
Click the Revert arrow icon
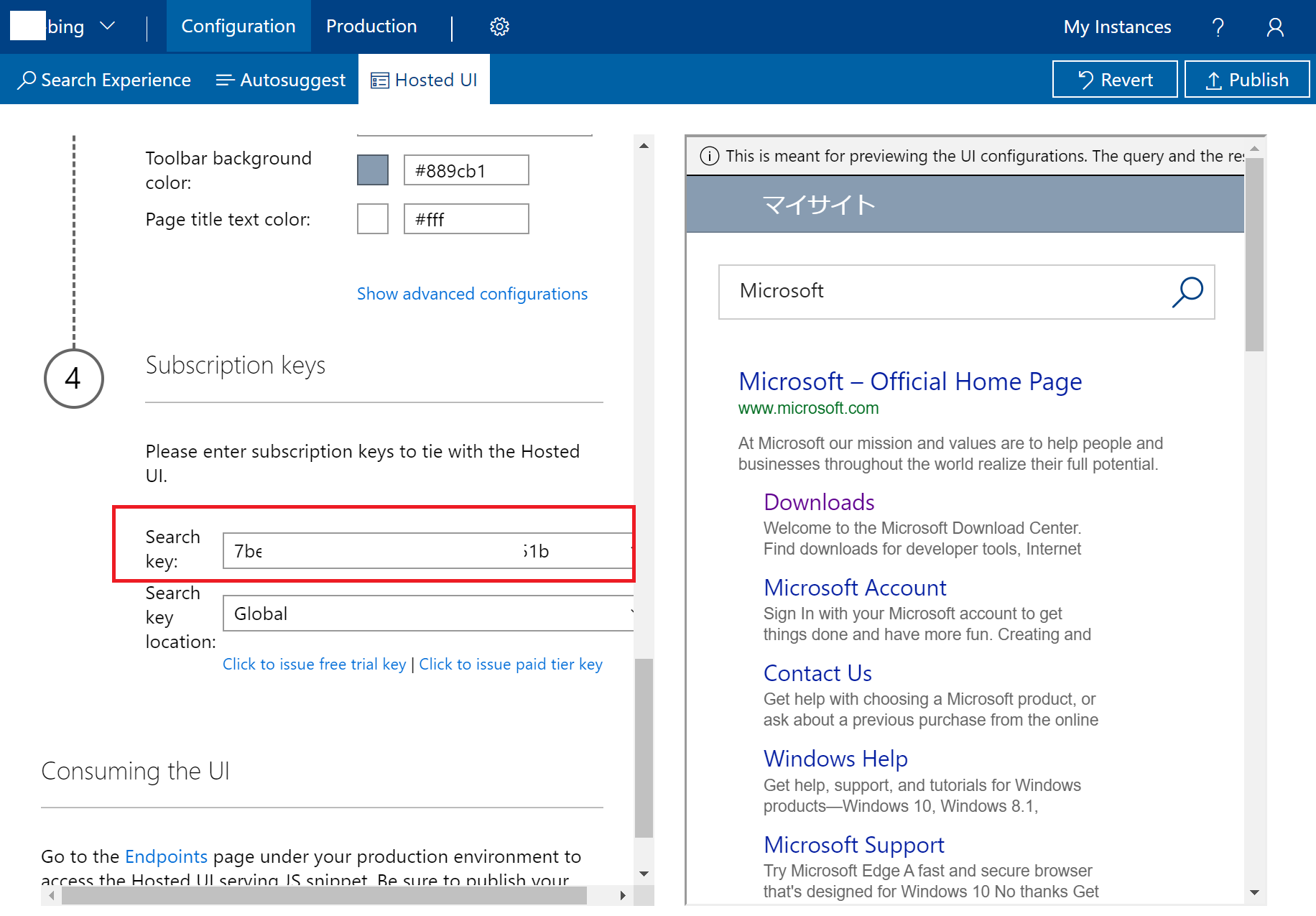point(1086,79)
